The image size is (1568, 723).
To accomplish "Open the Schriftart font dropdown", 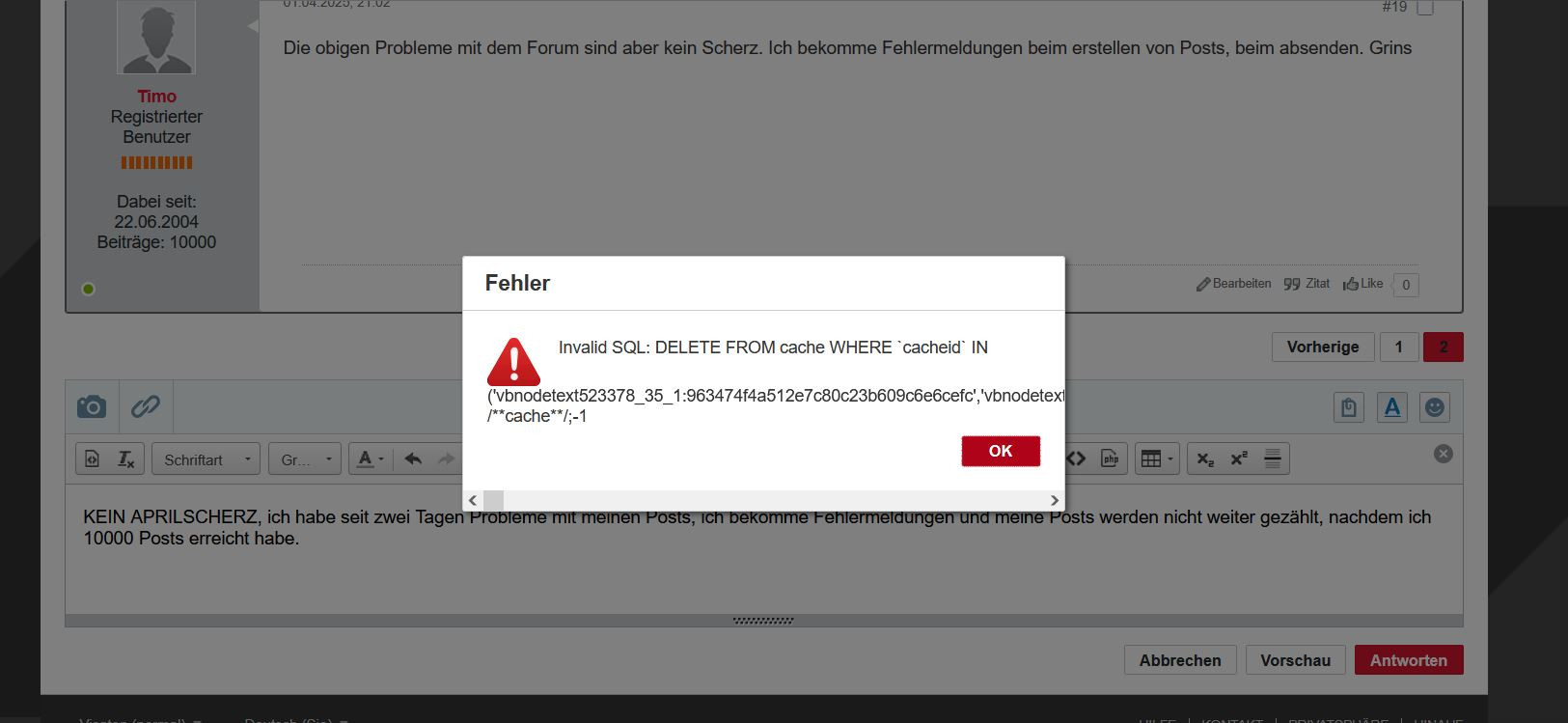I will [206, 459].
